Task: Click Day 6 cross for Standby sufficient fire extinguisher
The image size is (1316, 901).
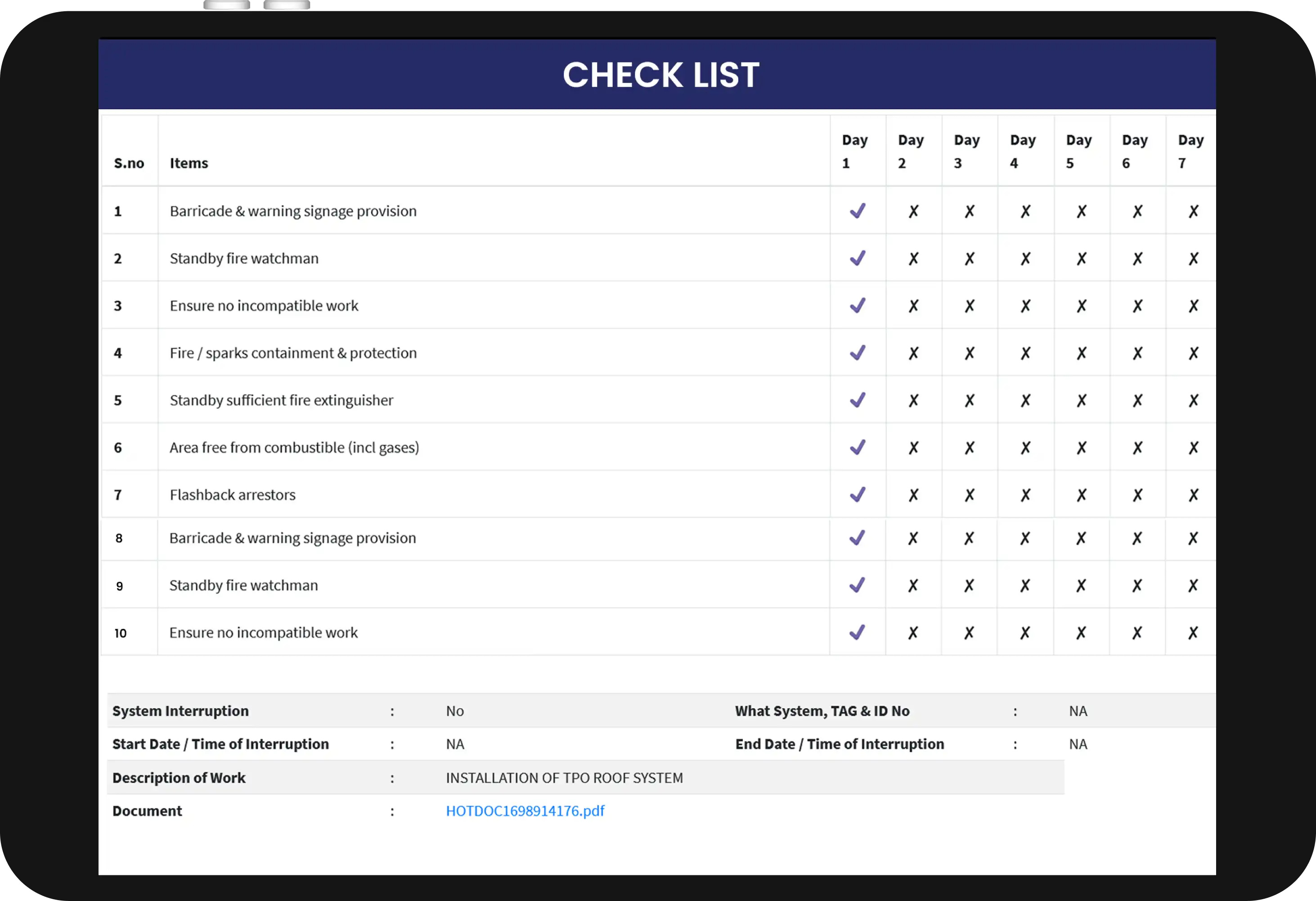Action: point(1138,400)
